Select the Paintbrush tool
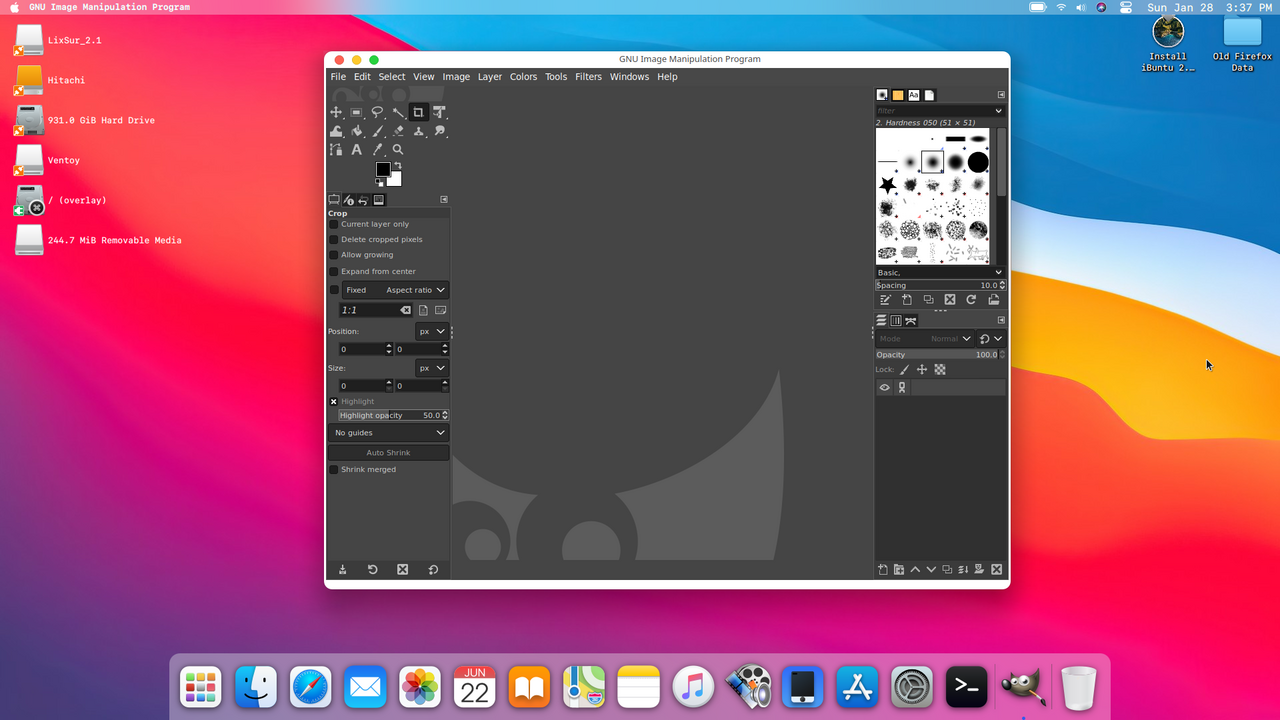The height and width of the screenshot is (720, 1280). 377,131
